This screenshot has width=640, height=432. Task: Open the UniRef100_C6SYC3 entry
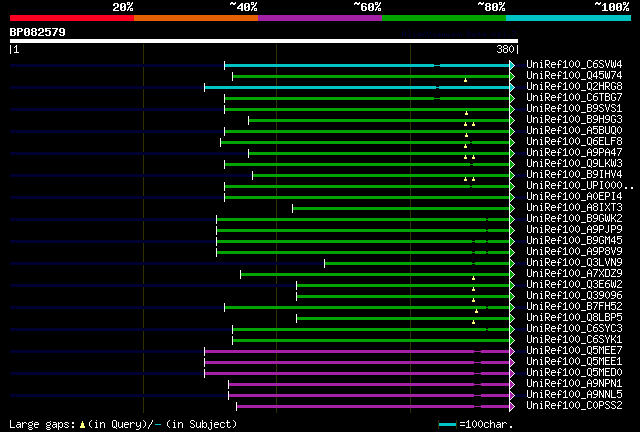(574, 329)
